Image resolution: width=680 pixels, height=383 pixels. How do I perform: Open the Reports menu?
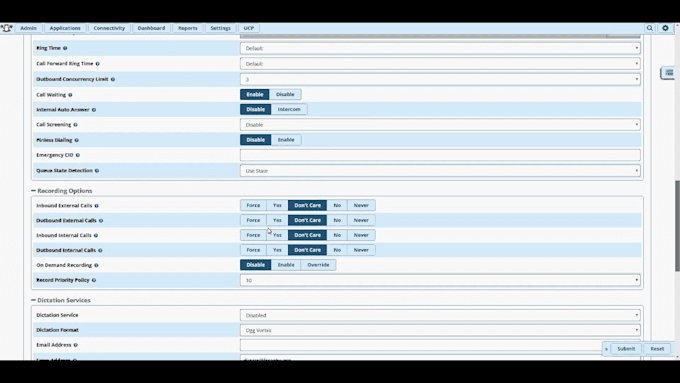(187, 28)
